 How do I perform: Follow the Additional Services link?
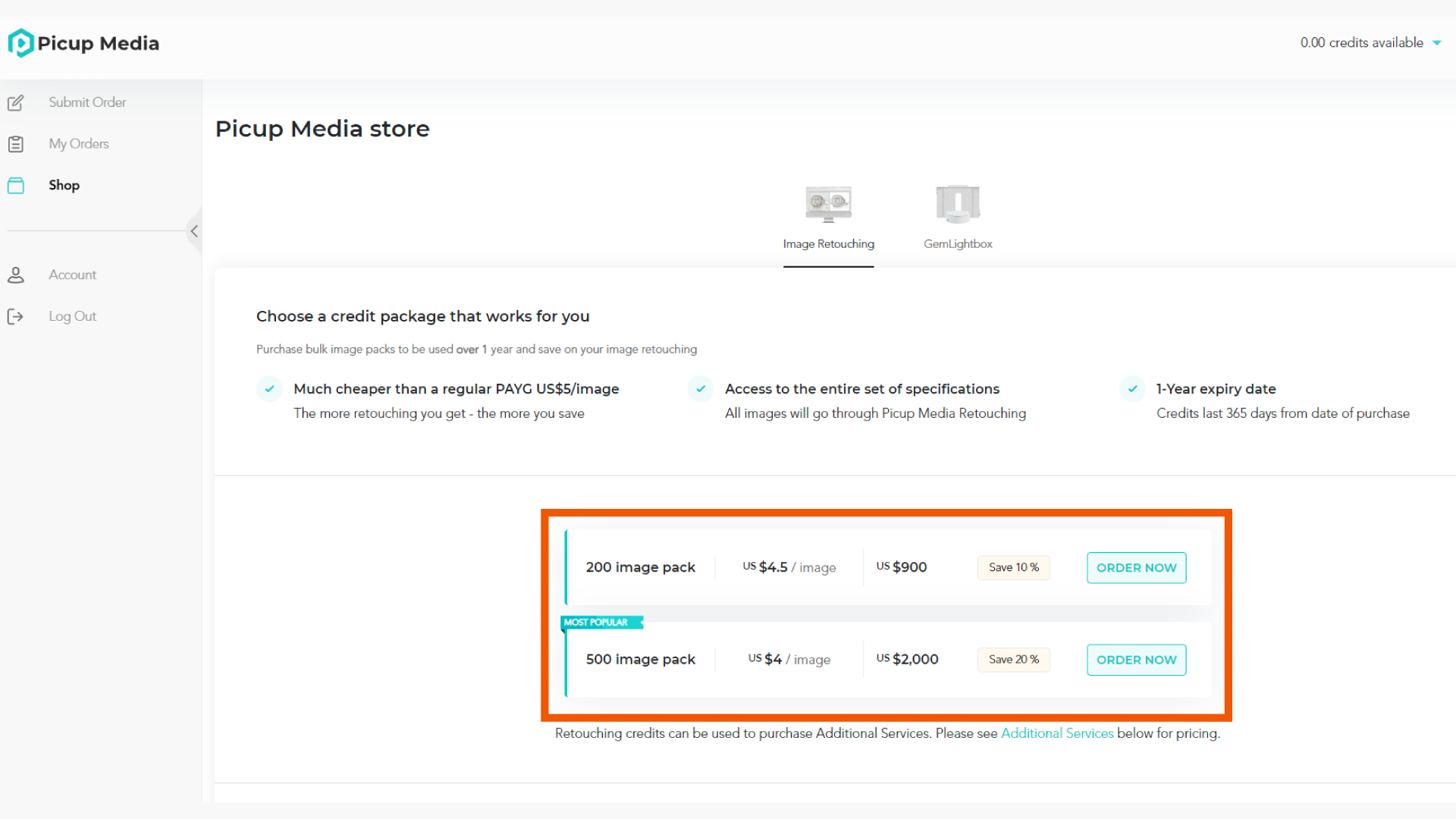pos(1057,733)
